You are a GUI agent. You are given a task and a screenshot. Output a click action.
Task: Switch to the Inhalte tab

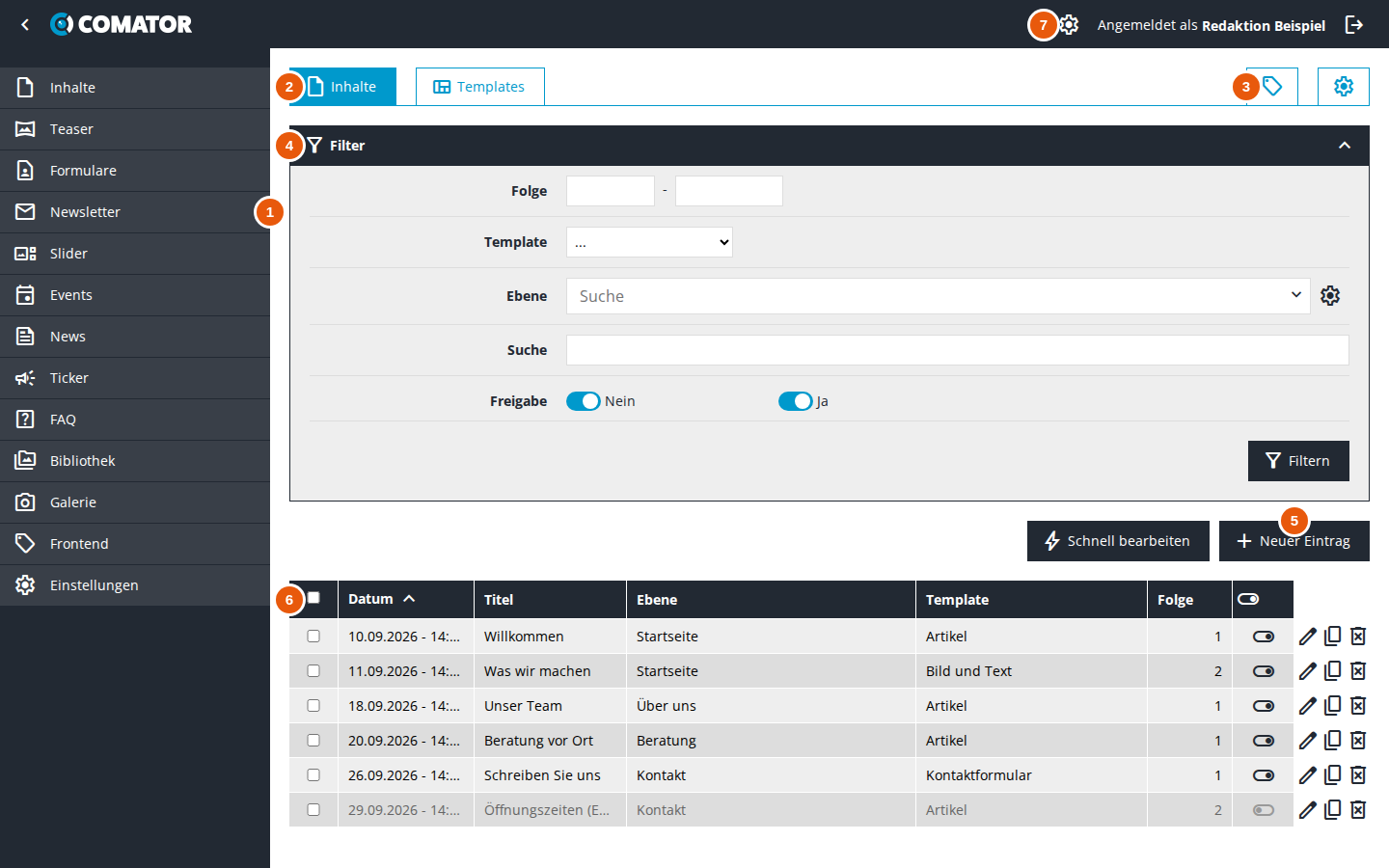click(342, 87)
